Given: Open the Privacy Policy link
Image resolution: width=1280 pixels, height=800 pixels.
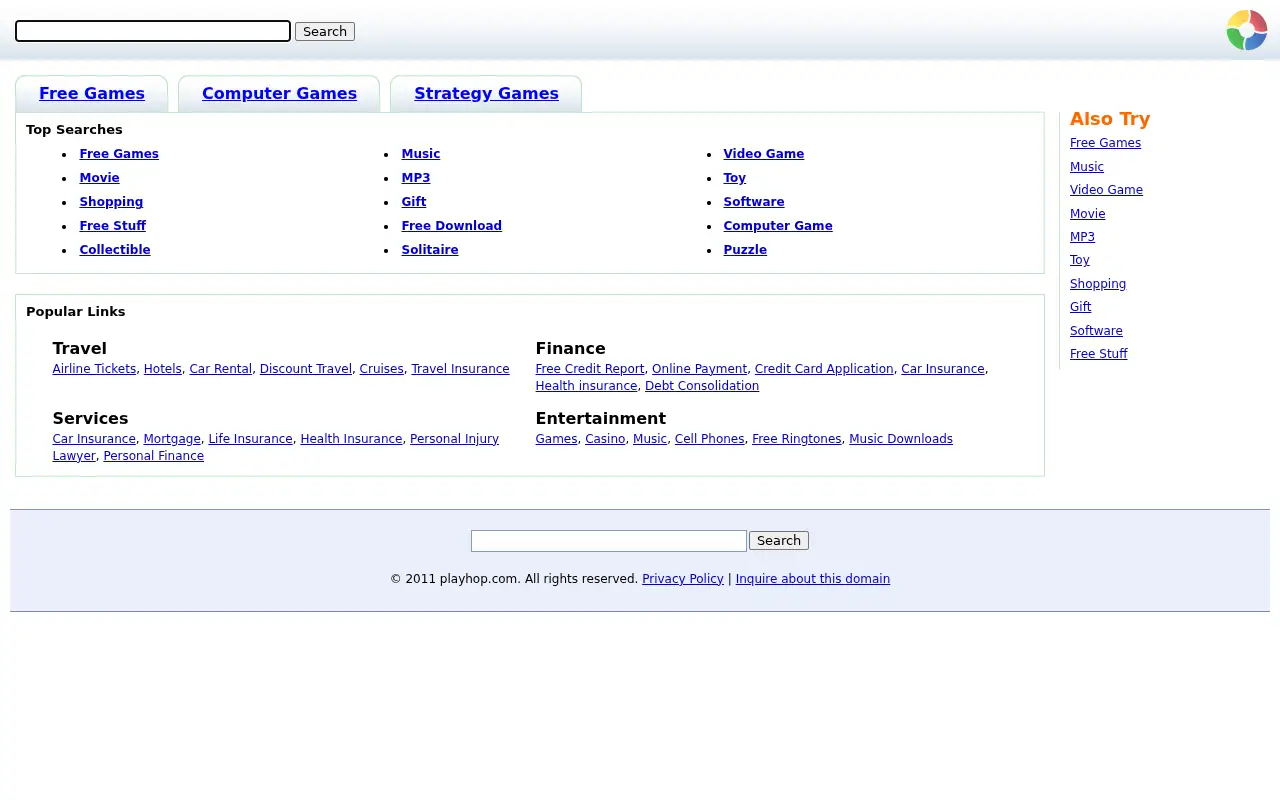Looking at the screenshot, I should 683,579.
